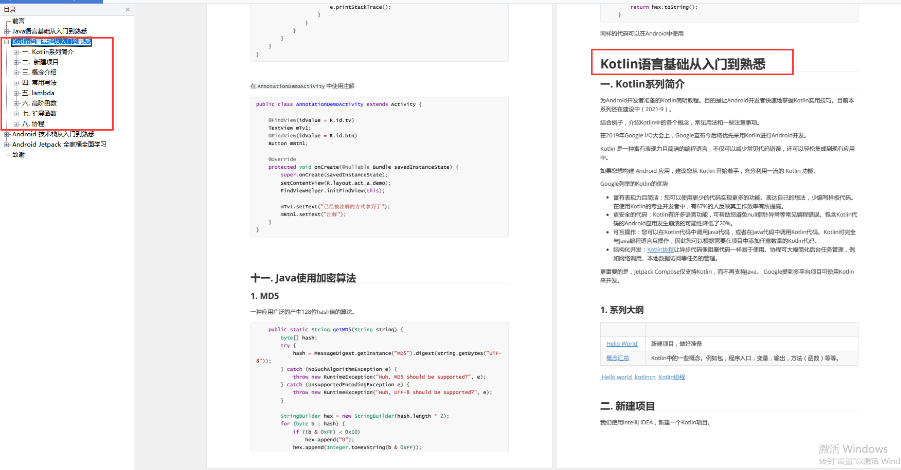This screenshot has width=901, height=470.
Task: Collapse the Kotlin语言基础 tree node
Action: coord(6,41)
